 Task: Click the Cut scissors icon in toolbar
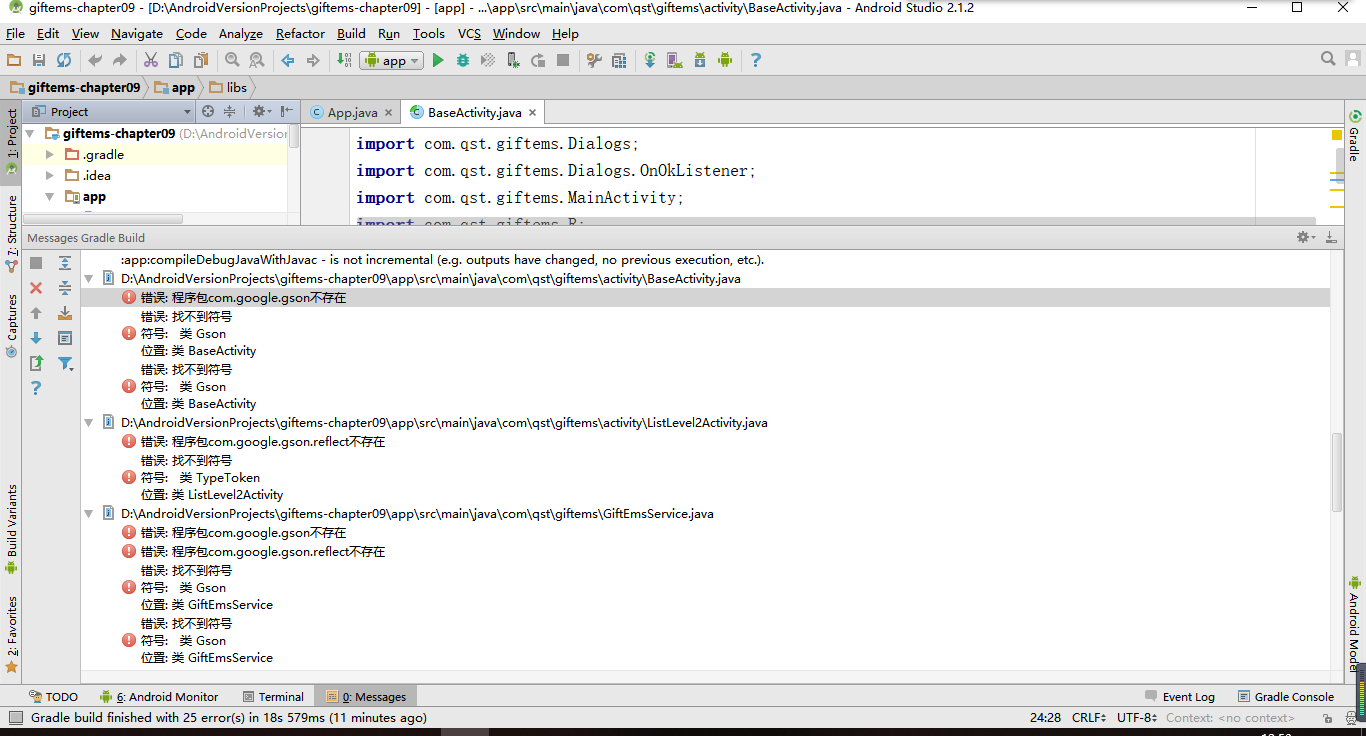coord(151,60)
